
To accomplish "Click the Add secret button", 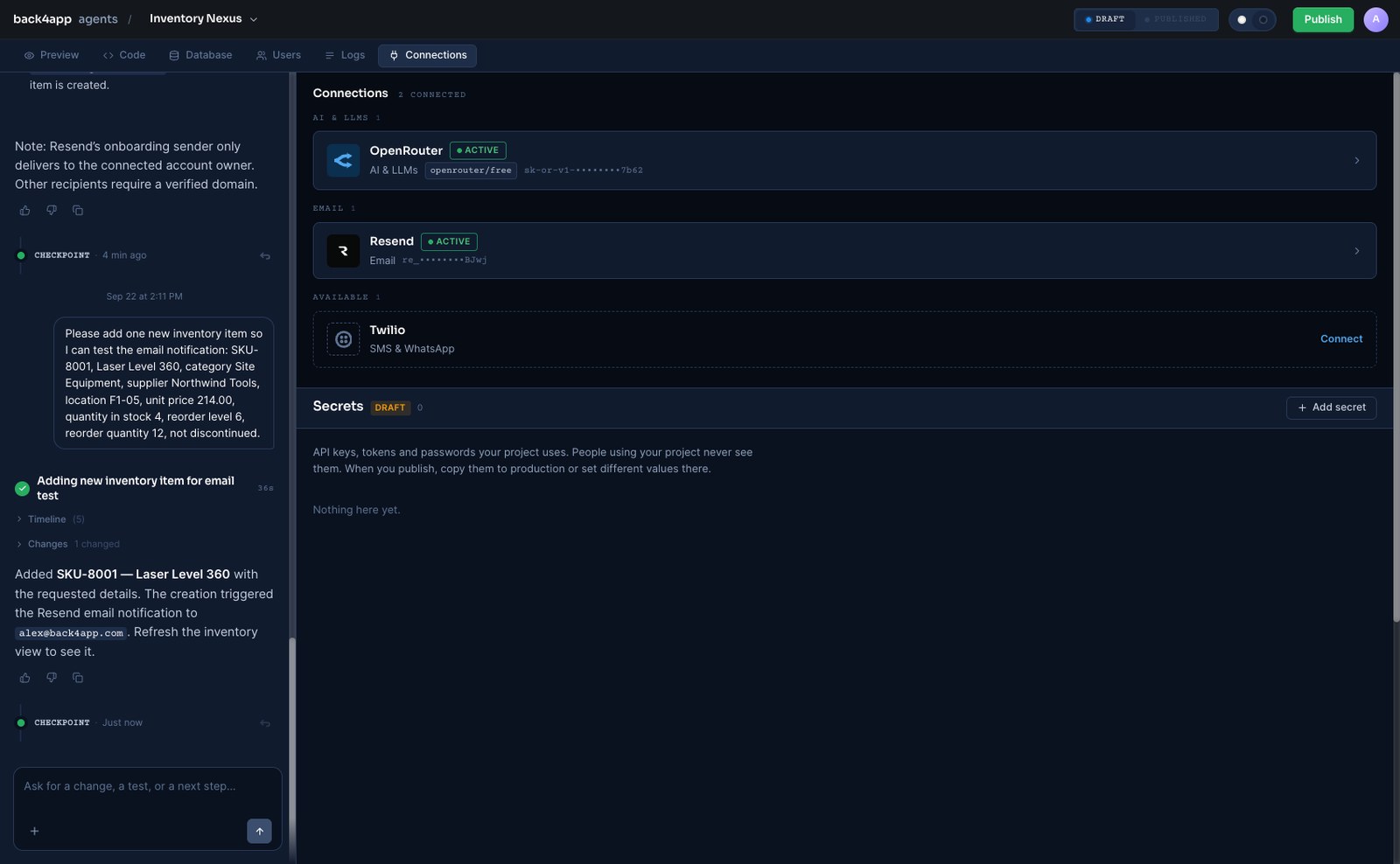I will point(1331,408).
